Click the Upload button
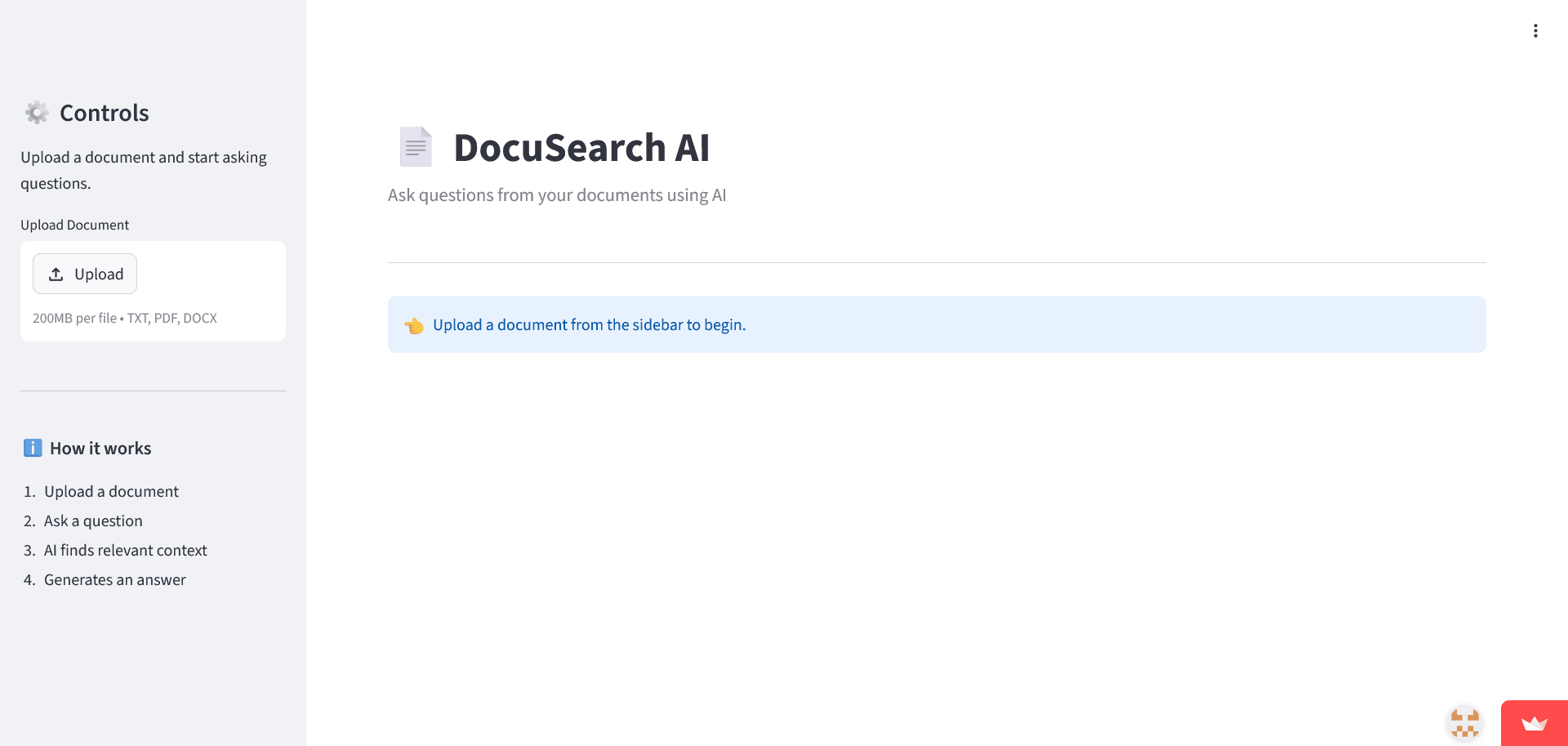This screenshot has width=1568, height=746. coord(85,274)
